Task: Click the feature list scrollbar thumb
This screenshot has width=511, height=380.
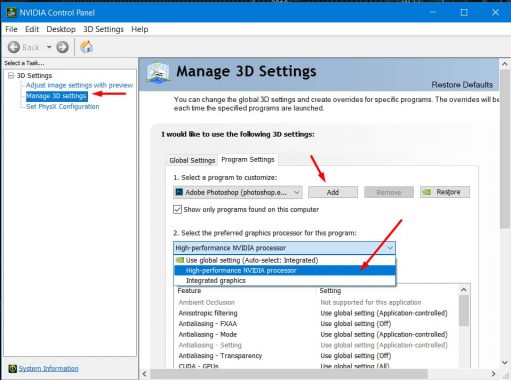Action: (x=464, y=310)
